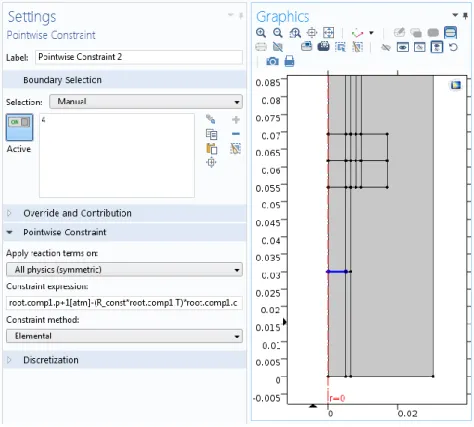This screenshot has height=427, width=474.
Task: Activate the Zoom Box tool
Action: click(x=295, y=33)
